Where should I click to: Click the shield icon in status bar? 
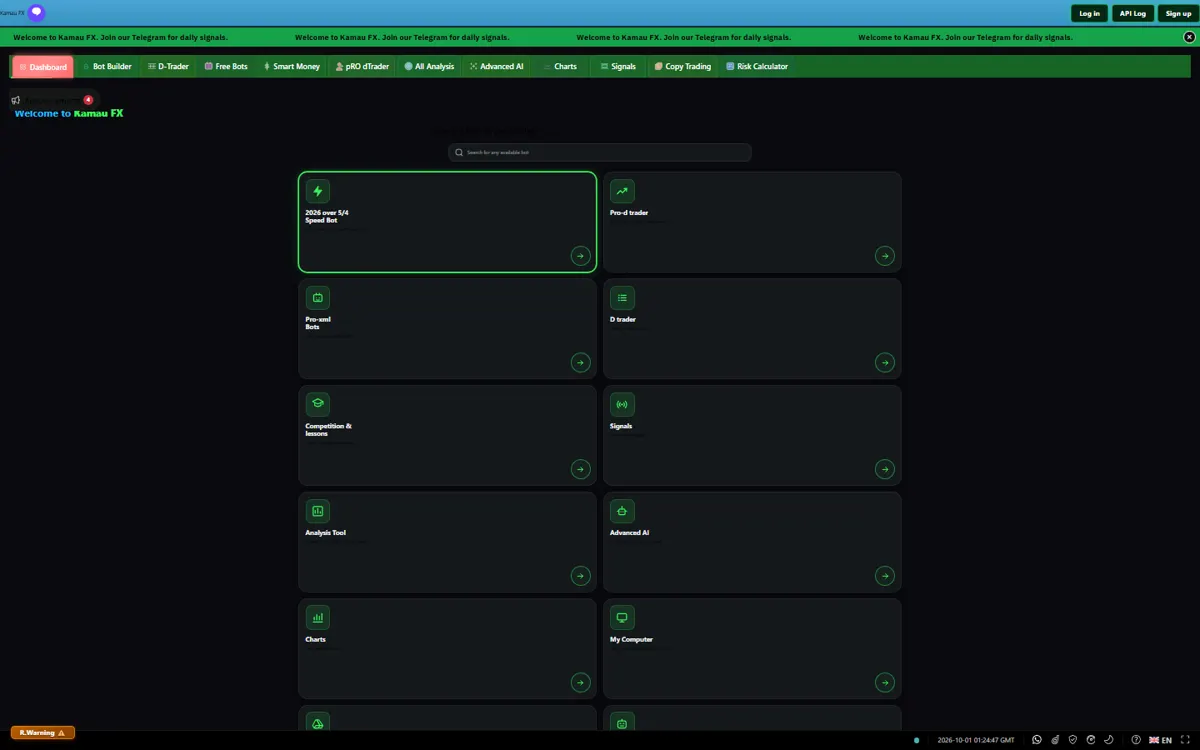point(1073,740)
